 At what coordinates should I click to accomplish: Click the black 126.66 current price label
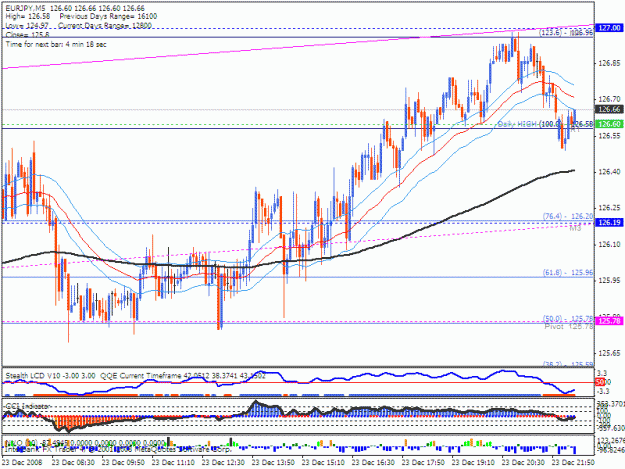coord(609,109)
